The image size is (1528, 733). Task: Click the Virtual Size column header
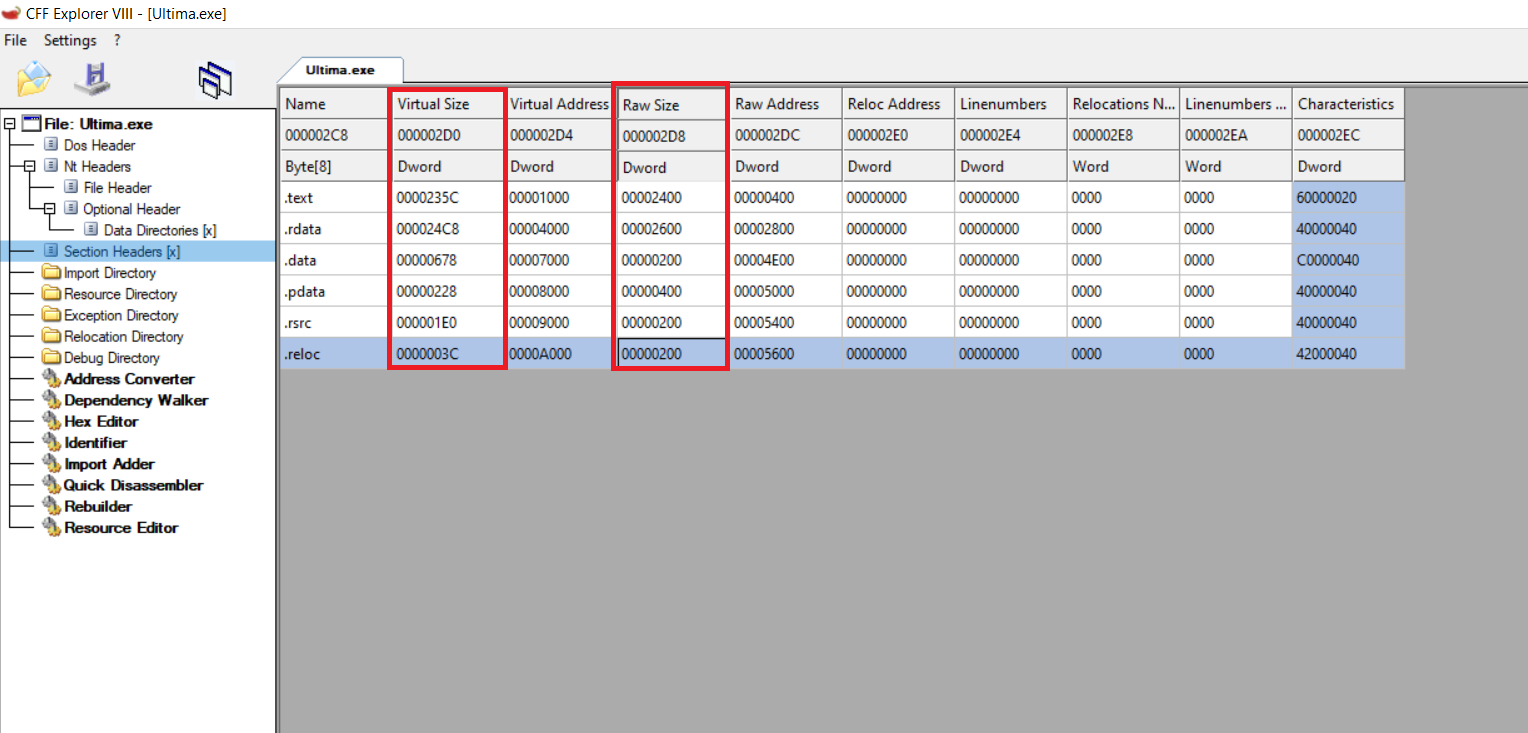tap(448, 104)
